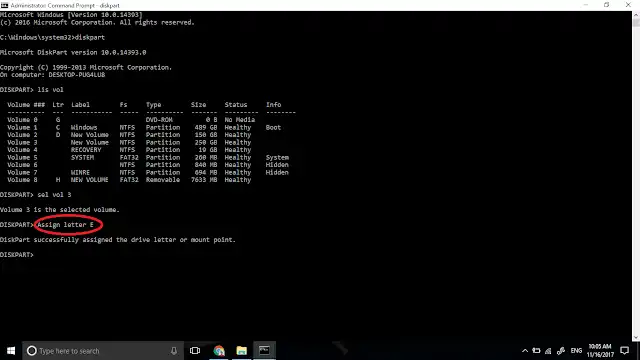Restore down the Command Prompt window

click(607, 5)
